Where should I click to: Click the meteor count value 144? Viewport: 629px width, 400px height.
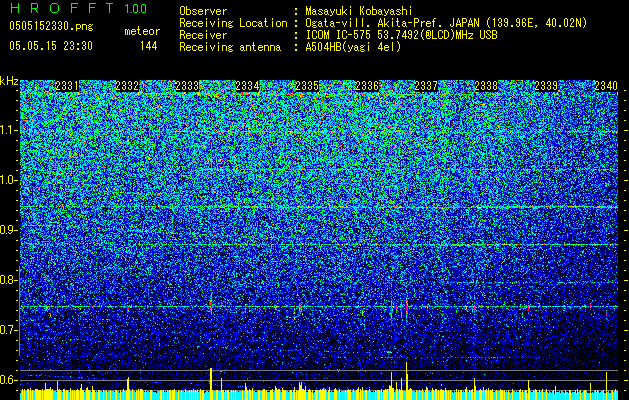point(148,46)
